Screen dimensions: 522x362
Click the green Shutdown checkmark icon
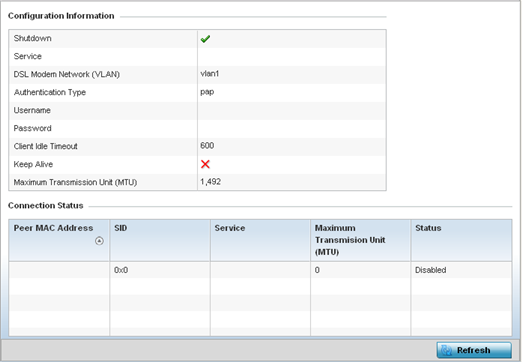click(205, 39)
